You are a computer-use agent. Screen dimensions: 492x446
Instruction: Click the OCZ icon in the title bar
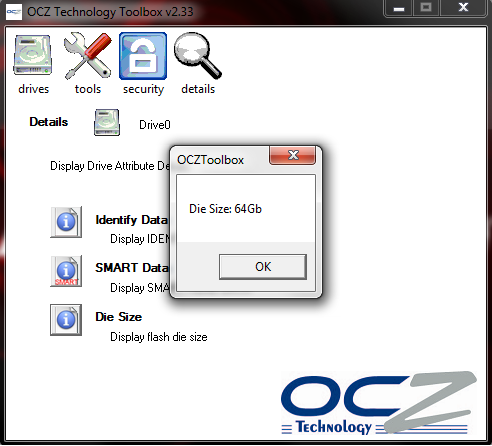(14, 12)
